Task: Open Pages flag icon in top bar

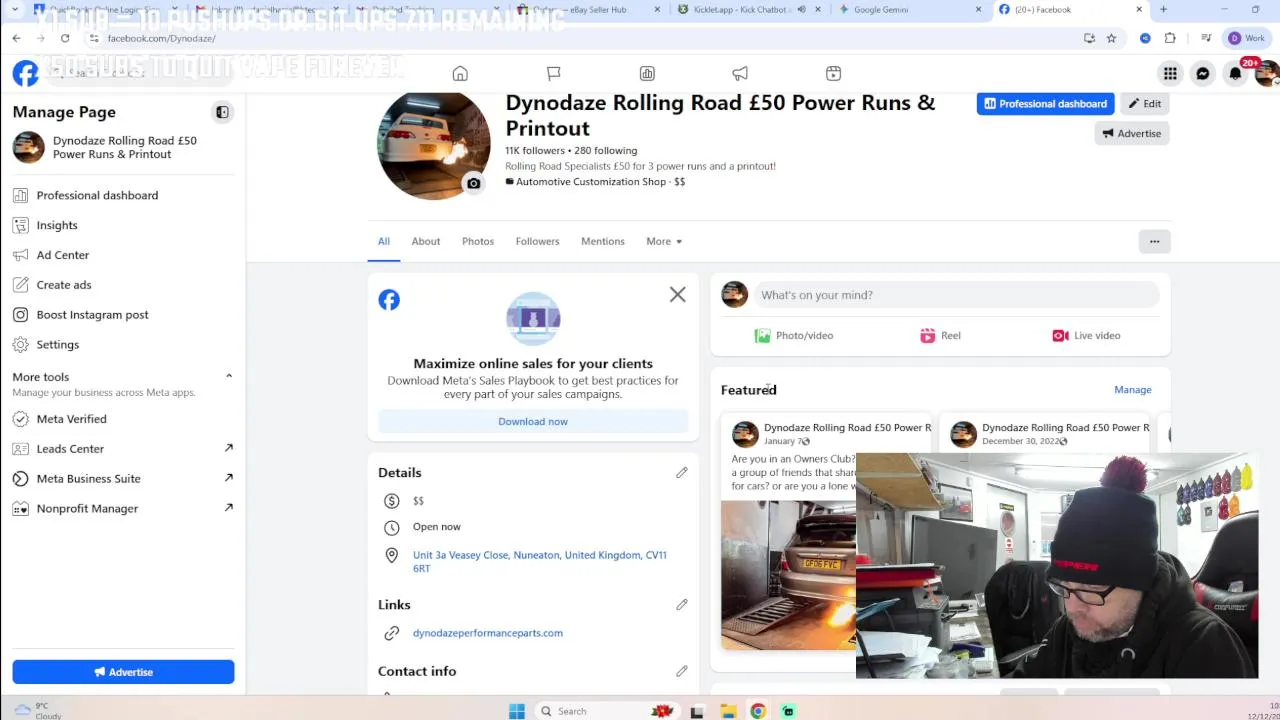Action: pyautogui.click(x=553, y=73)
